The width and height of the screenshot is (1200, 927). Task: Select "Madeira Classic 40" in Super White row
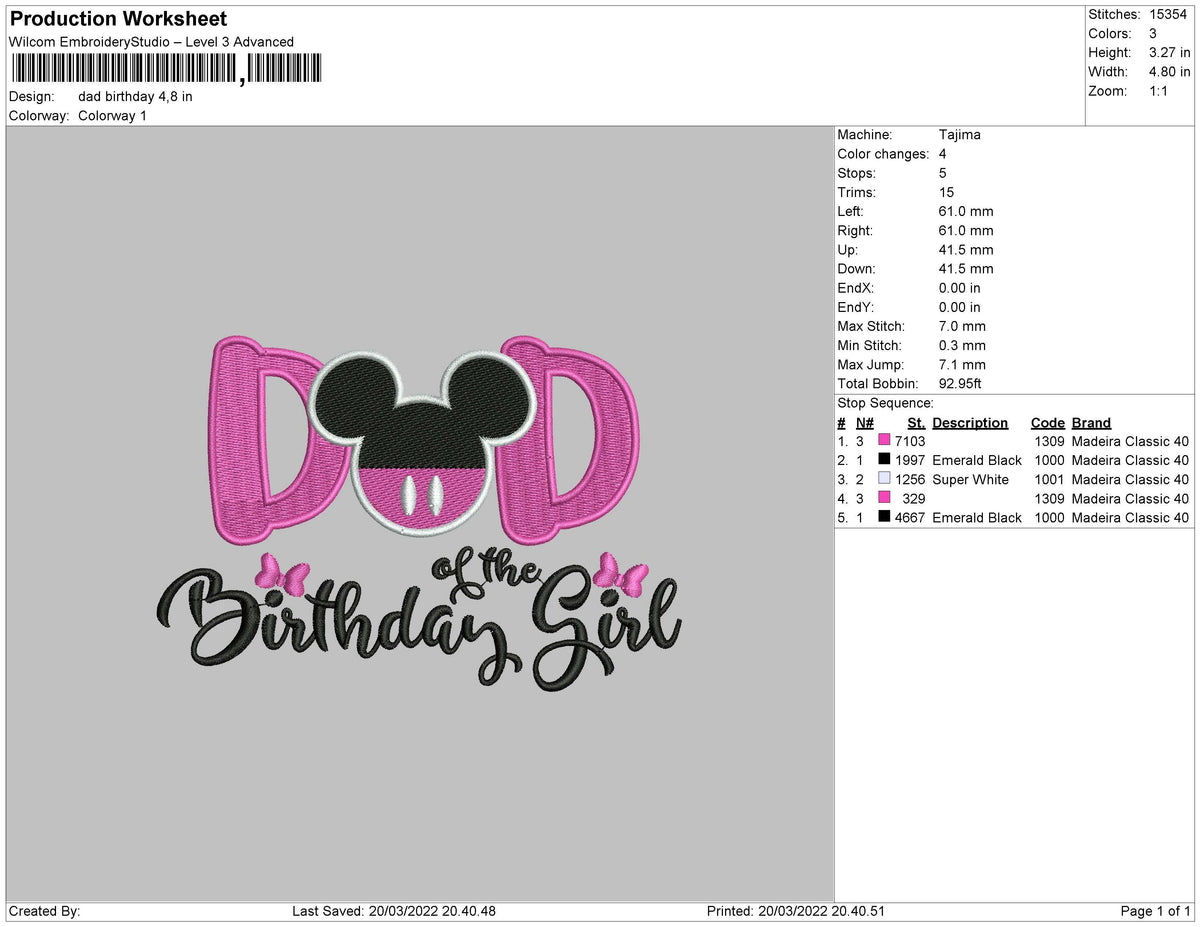pyautogui.click(x=1130, y=479)
